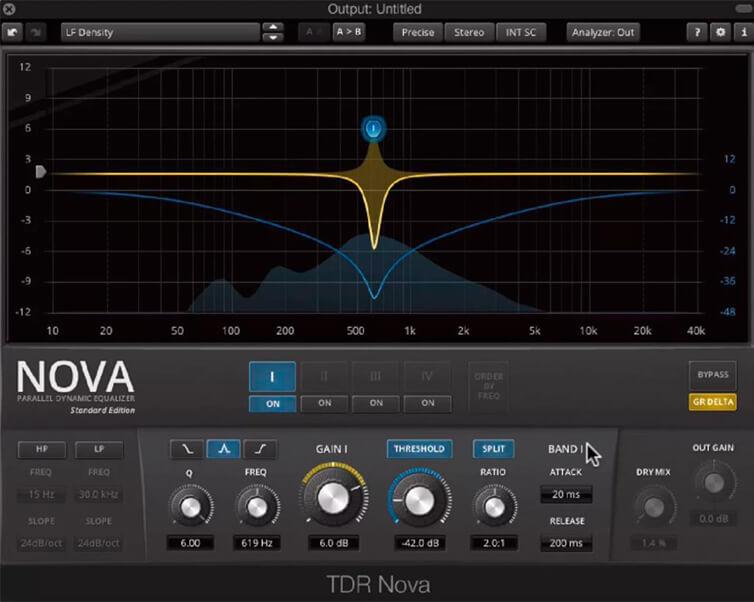Open the LP slope 24dB/oct selector
Screen dimensions: 754x602
pyautogui.click(x=99, y=543)
